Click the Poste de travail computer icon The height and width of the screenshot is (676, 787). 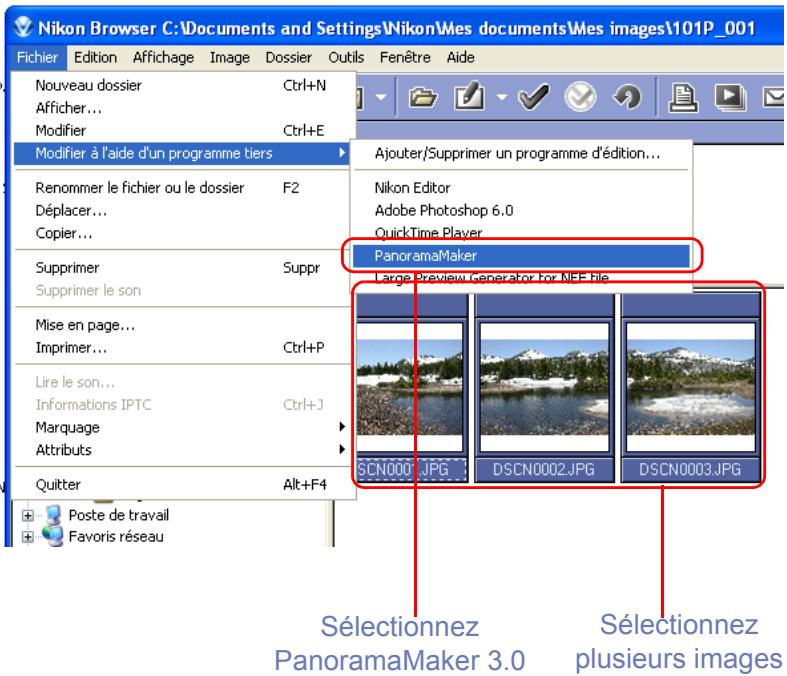54,515
